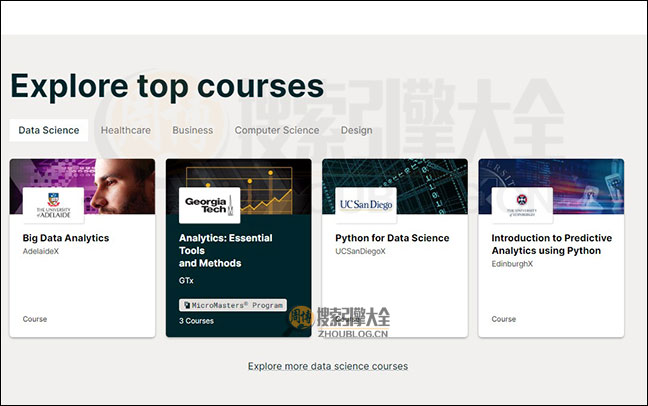Click Explore more data science courses link
648x406 pixels.
point(328,366)
